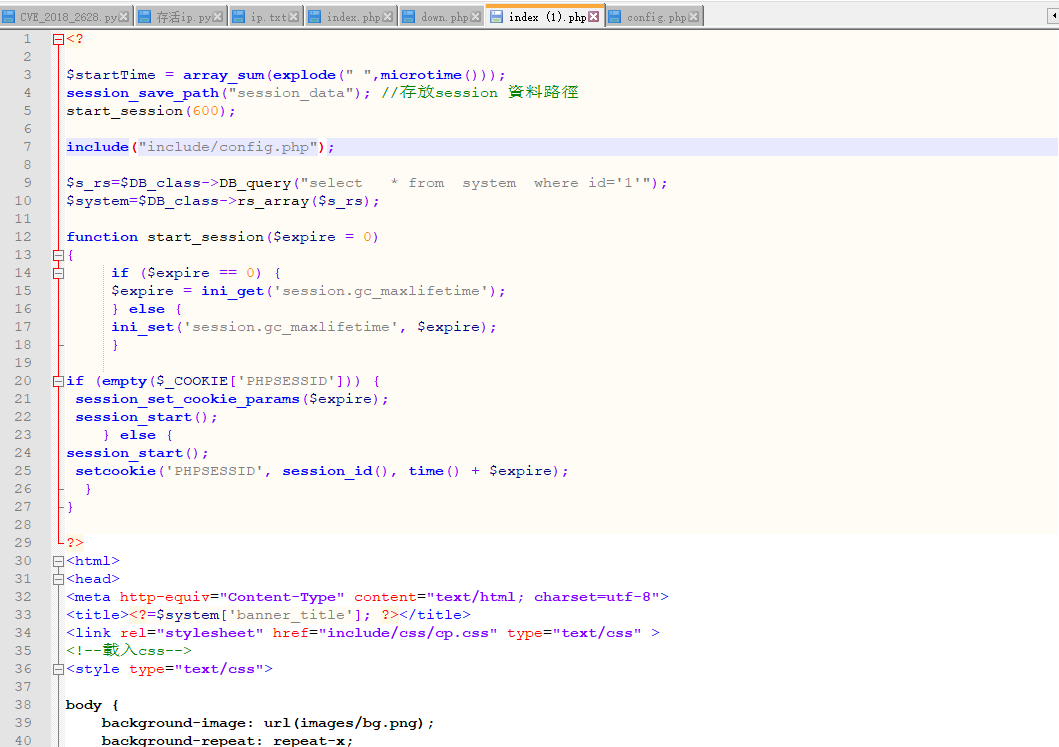Click the disk icon on ip.txt tab
The image size is (1059, 747).
click(x=239, y=17)
